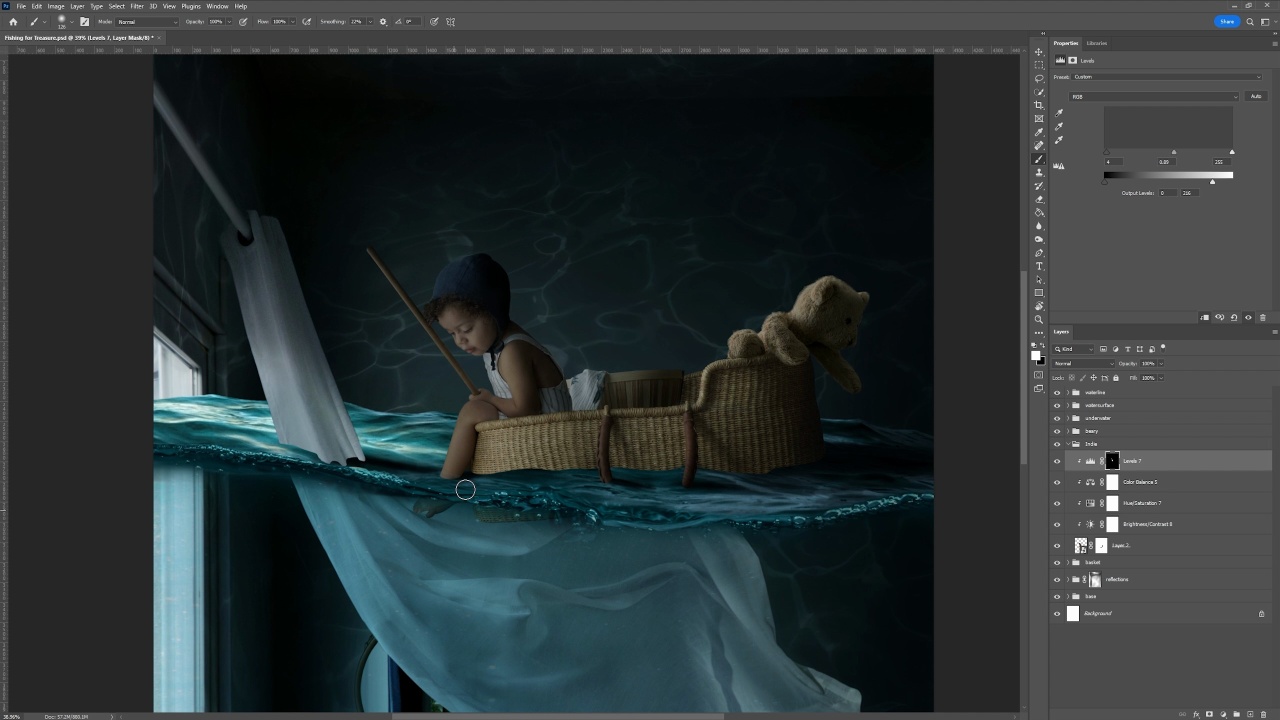Switch to the Libraries tab

pyautogui.click(x=1097, y=43)
